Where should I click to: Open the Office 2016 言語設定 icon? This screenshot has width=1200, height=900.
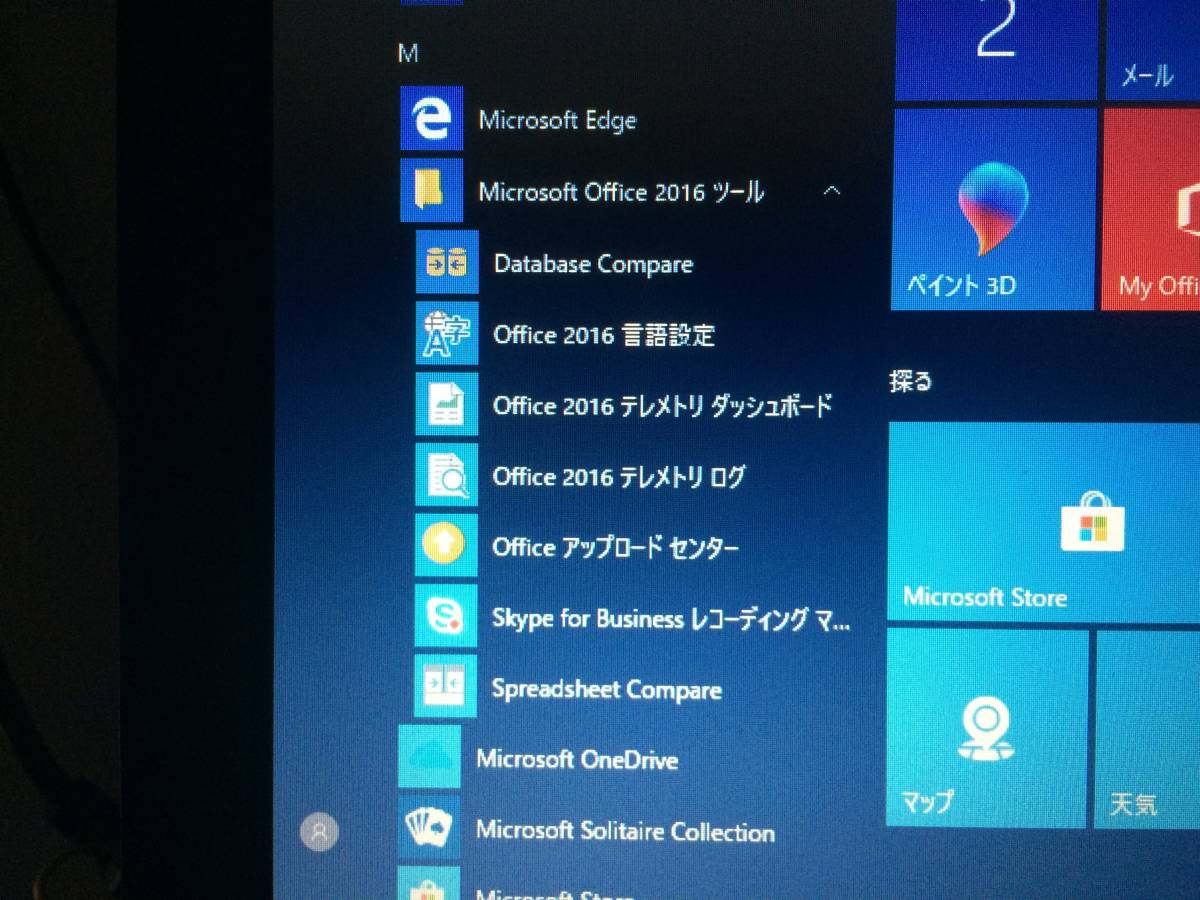click(447, 333)
